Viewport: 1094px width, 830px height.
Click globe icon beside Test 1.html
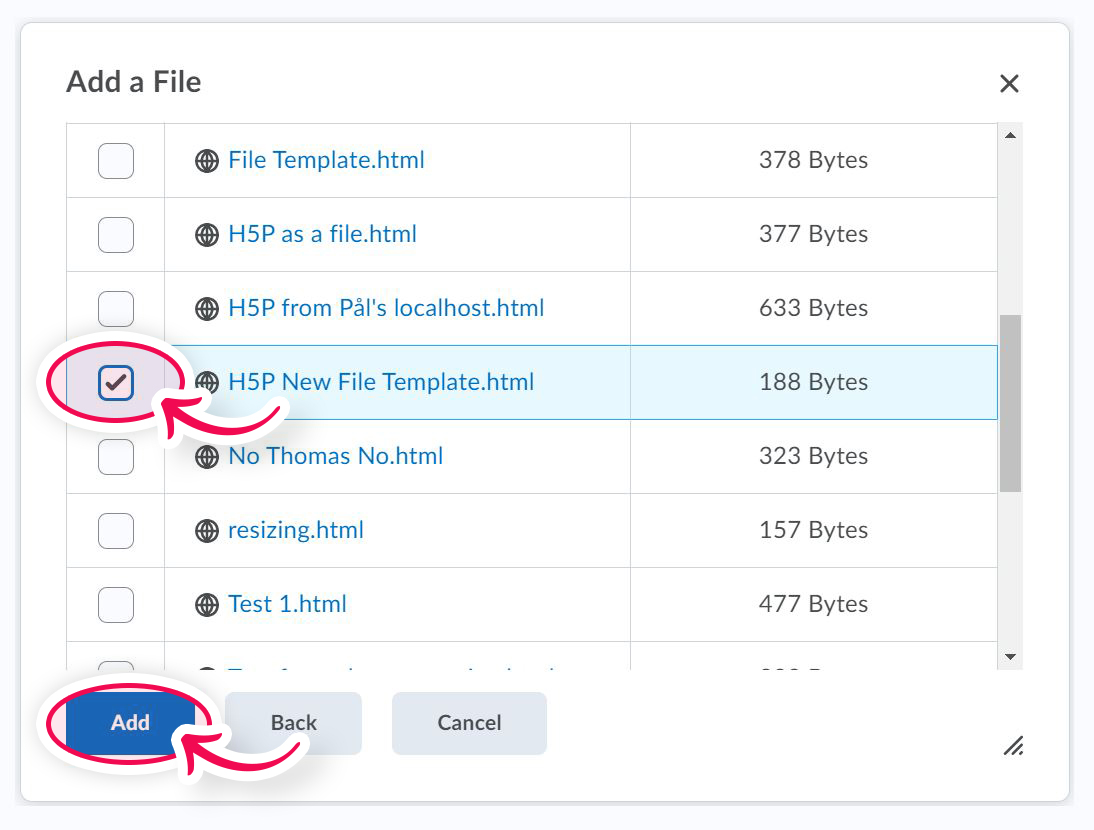click(x=207, y=605)
